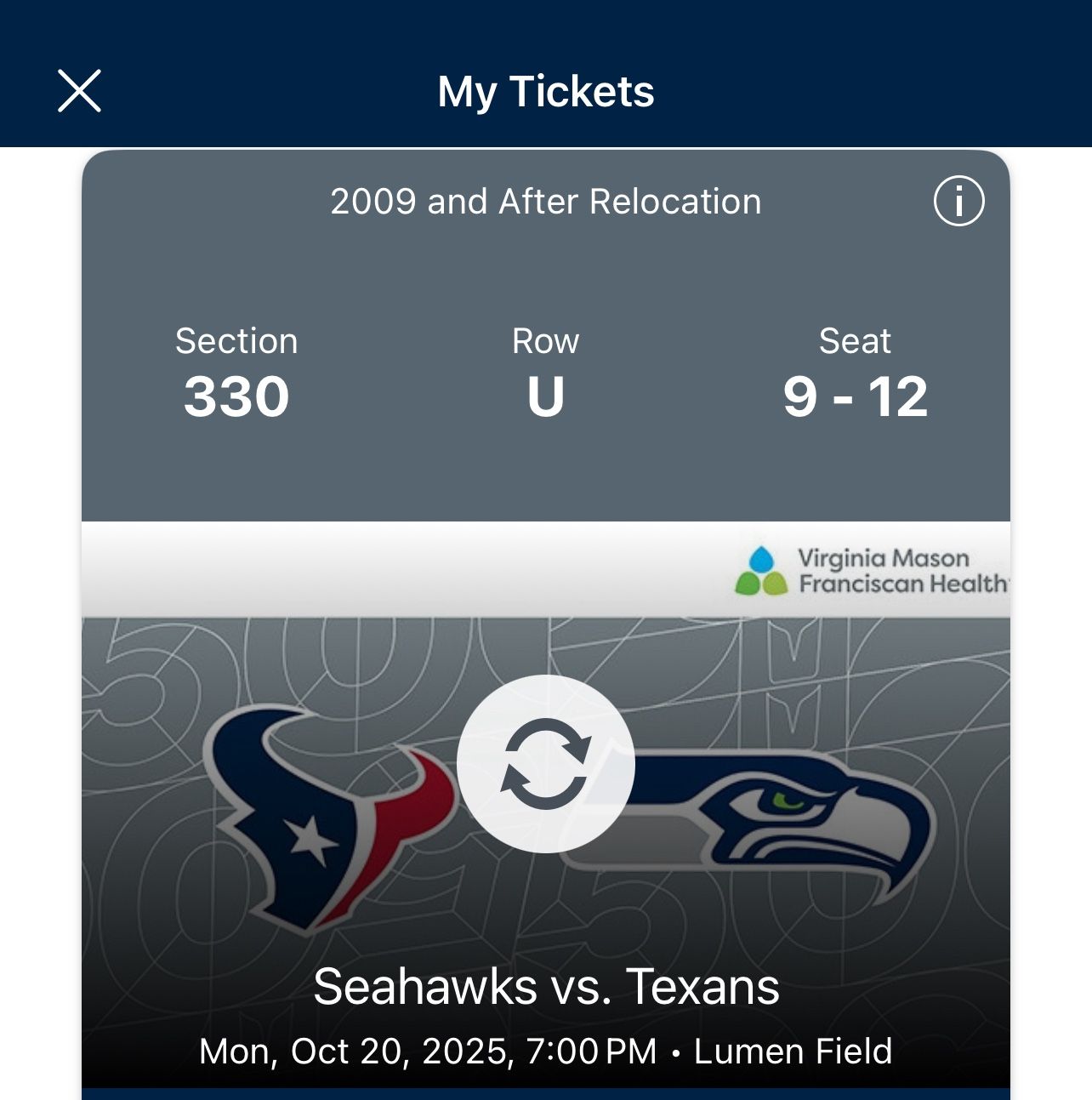Tap the Virginia Mason droplet logo icon
Viewport: 1092px width, 1100px height.
[761, 571]
